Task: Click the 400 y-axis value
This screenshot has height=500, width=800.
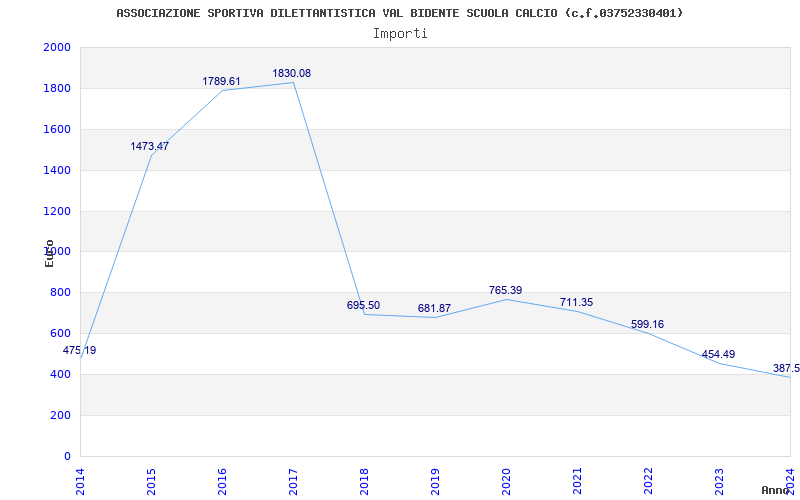Action: pyautogui.click(x=61, y=374)
